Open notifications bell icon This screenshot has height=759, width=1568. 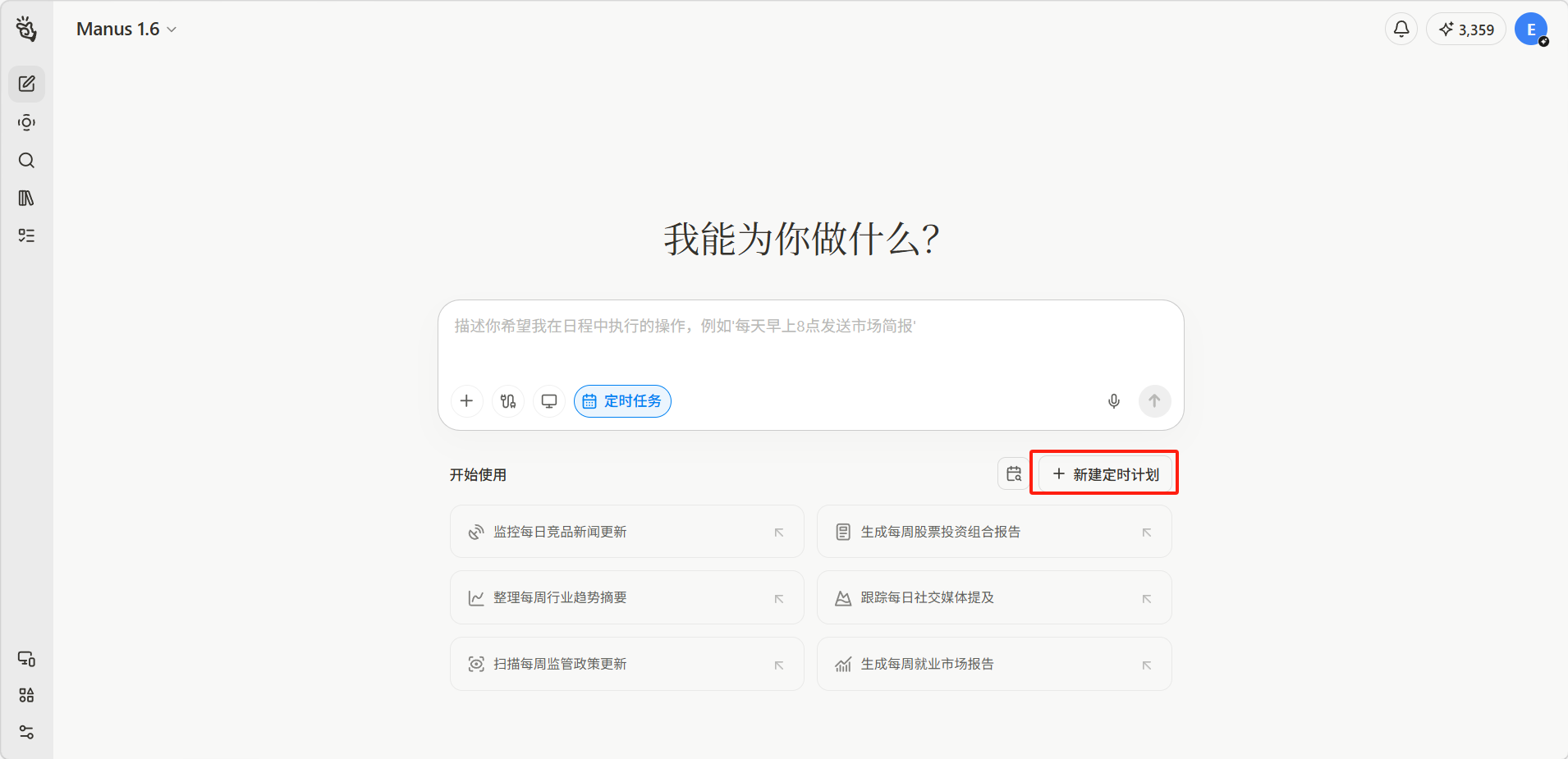coord(1401,30)
